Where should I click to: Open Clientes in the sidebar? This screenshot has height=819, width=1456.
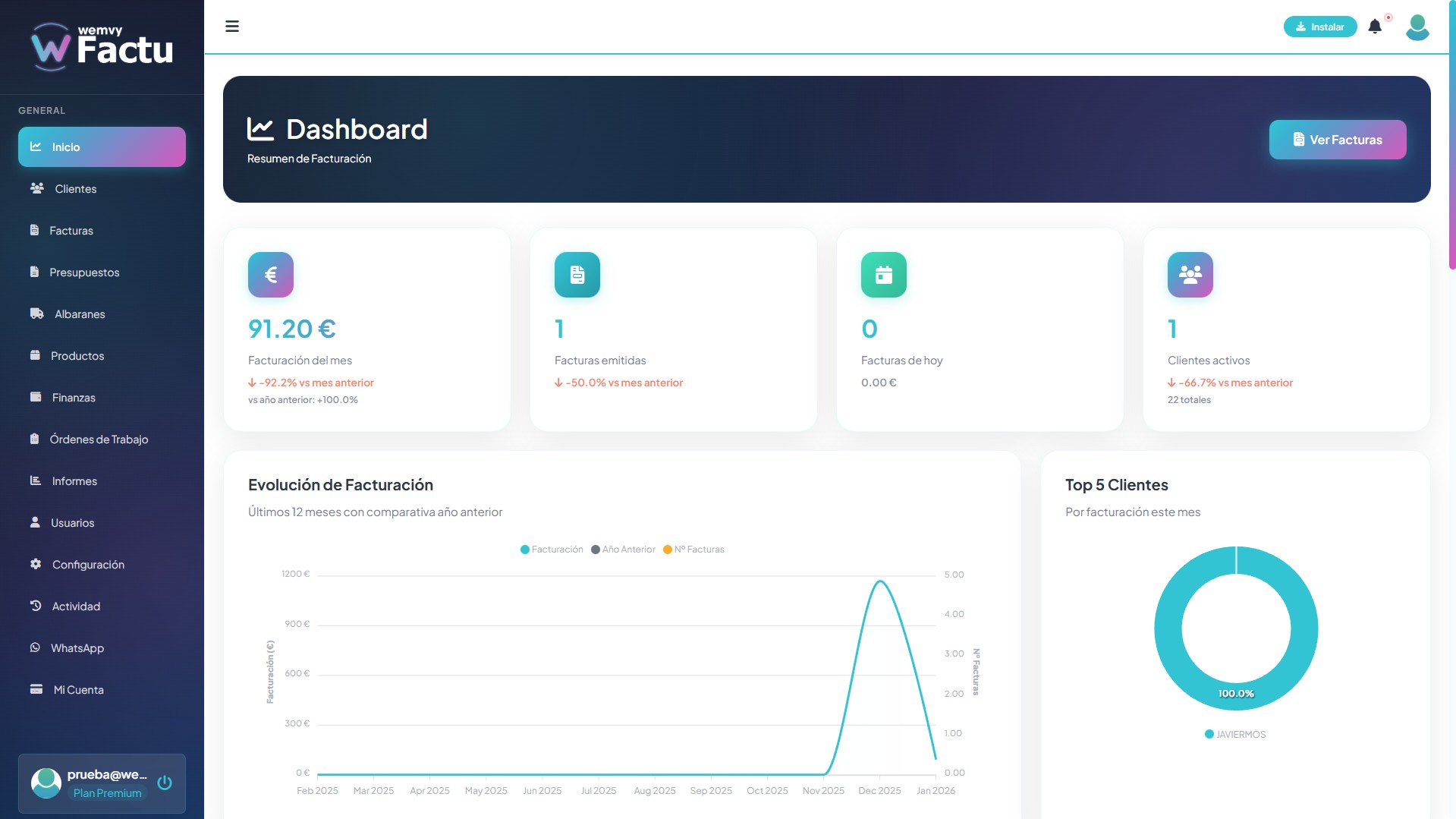point(75,189)
